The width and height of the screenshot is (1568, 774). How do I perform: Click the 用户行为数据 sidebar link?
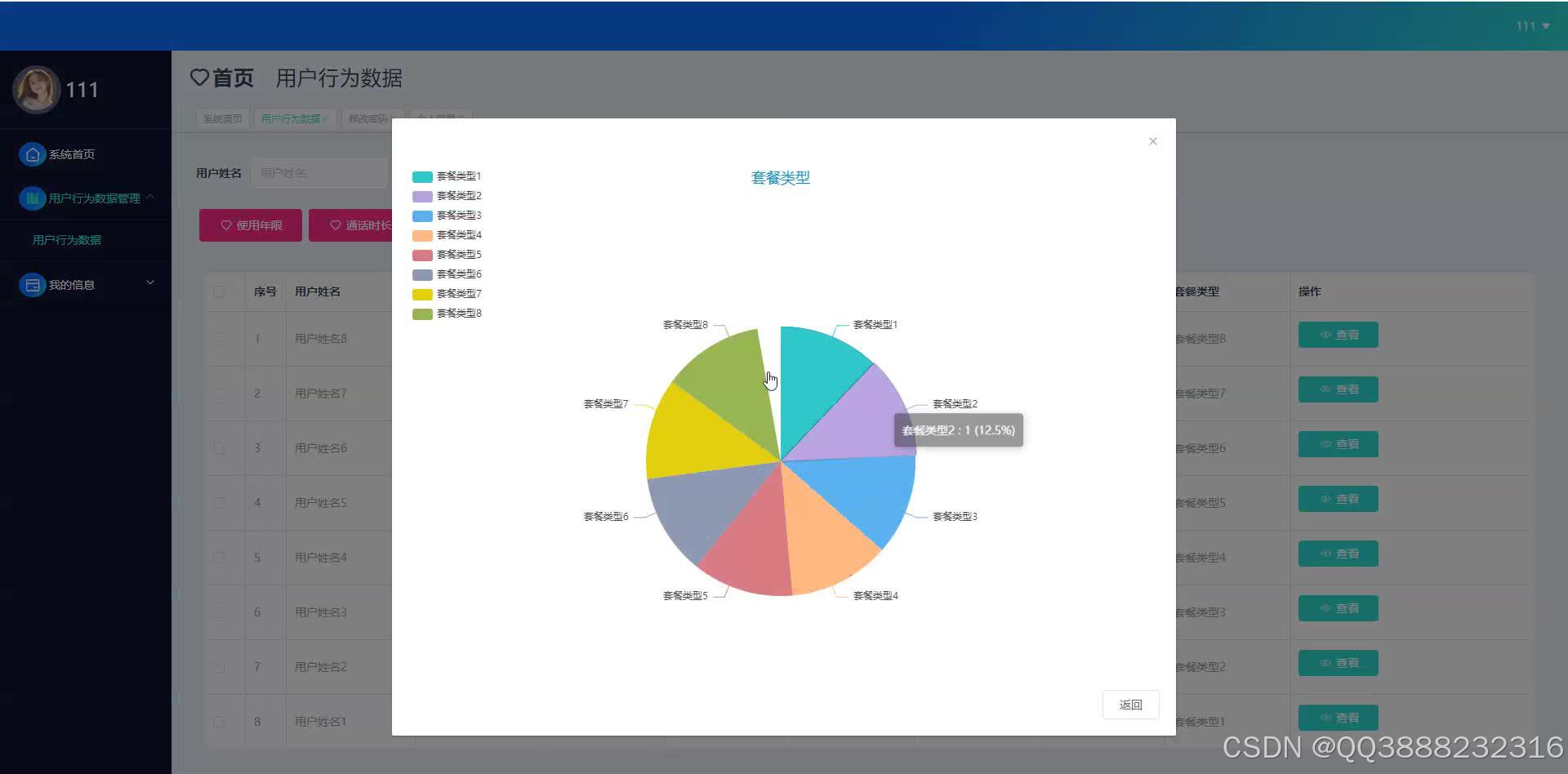pos(65,240)
